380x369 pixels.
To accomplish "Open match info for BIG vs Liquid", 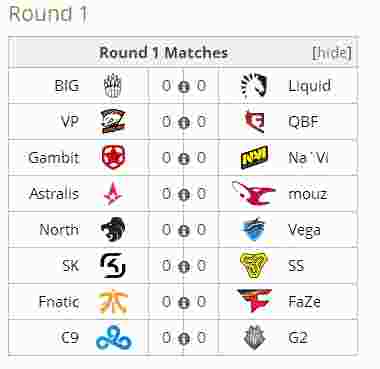I will (183, 87).
